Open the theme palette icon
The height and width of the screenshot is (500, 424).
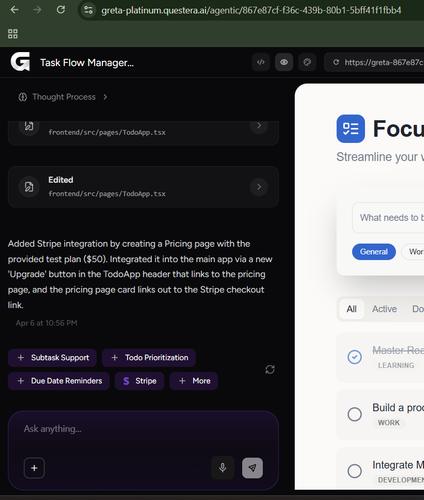coord(307,62)
